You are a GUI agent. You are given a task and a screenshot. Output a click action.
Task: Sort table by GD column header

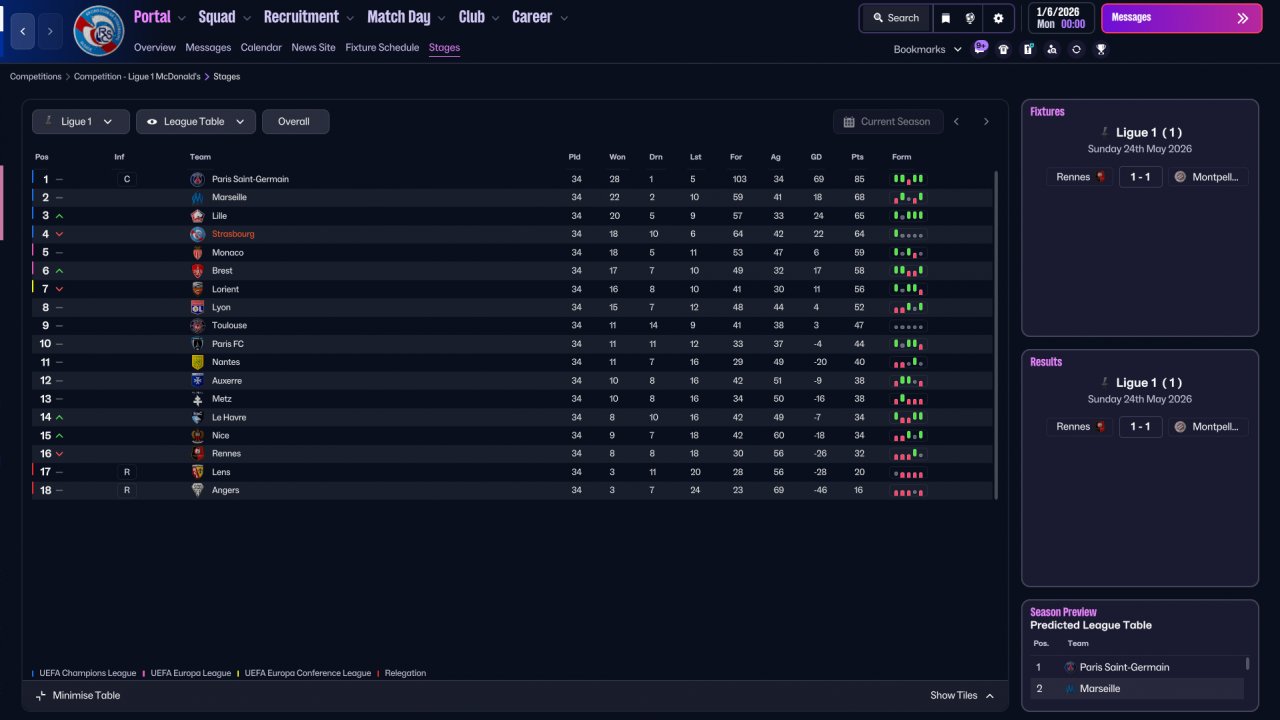816,157
